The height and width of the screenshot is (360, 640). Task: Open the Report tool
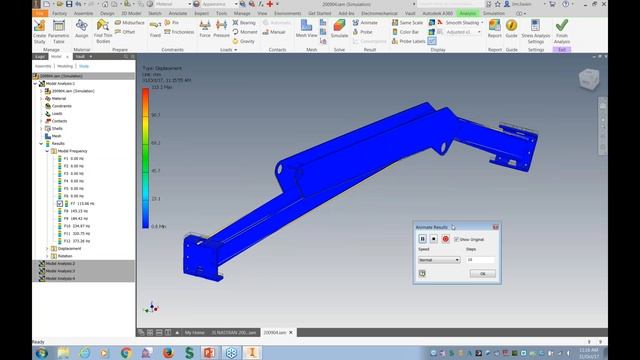click(495, 29)
